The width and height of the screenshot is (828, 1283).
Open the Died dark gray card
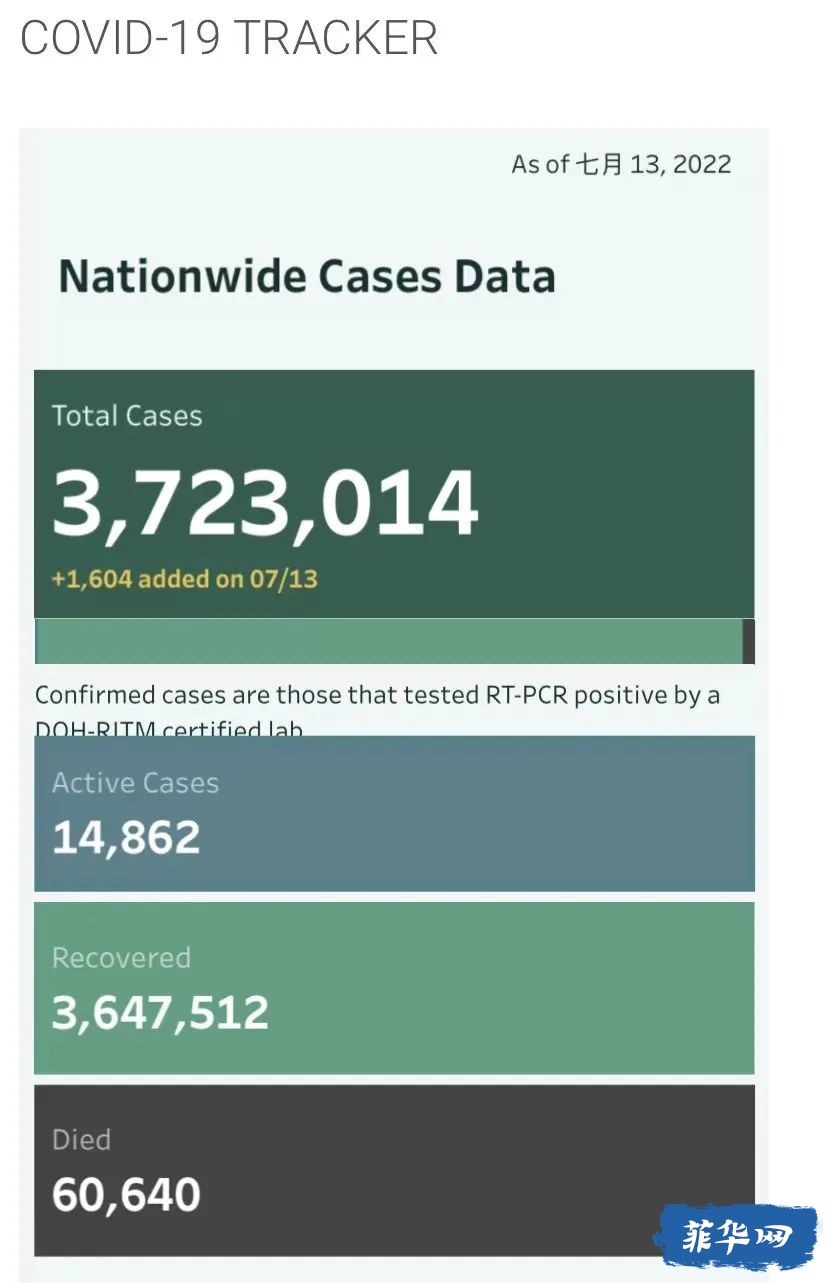394,1170
